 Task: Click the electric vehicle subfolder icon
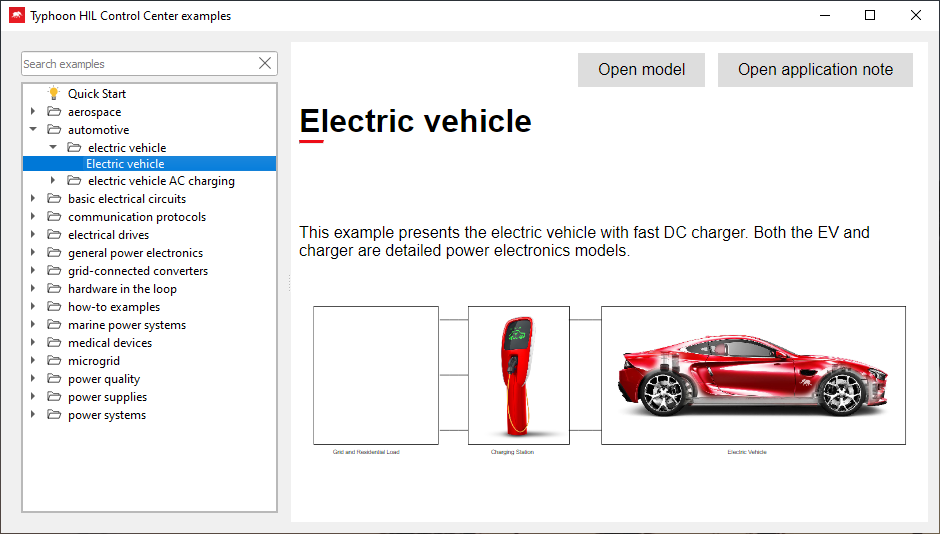click(x=74, y=147)
